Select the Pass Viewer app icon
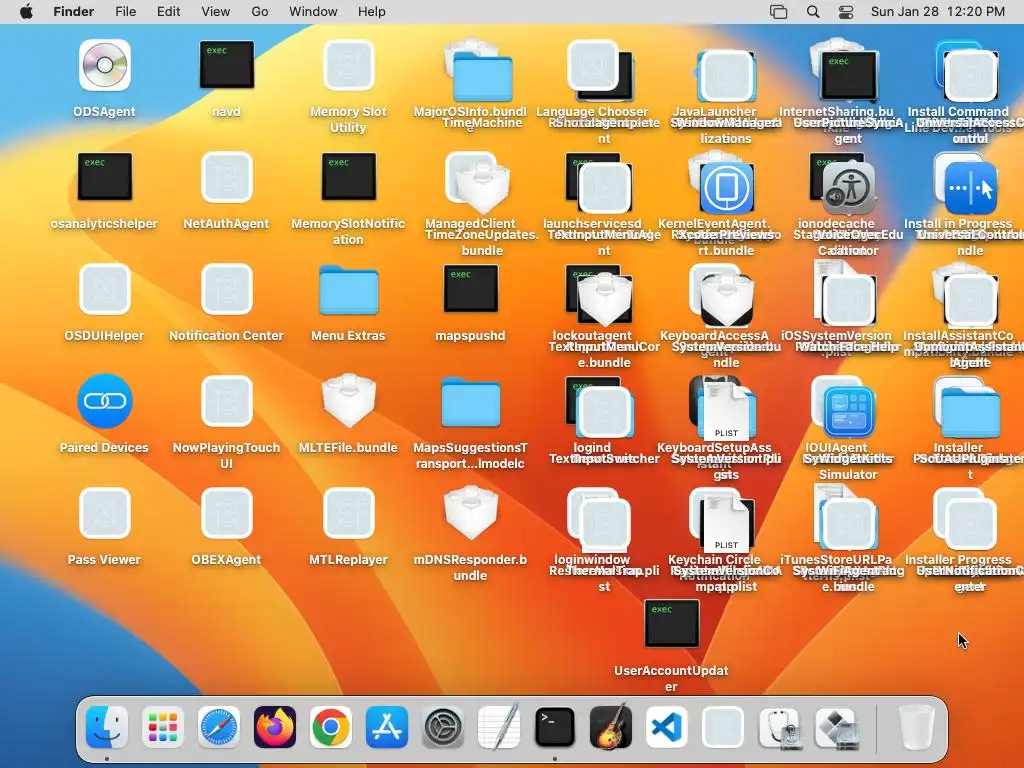Screen dimensions: 1024x768 click(x=104, y=513)
